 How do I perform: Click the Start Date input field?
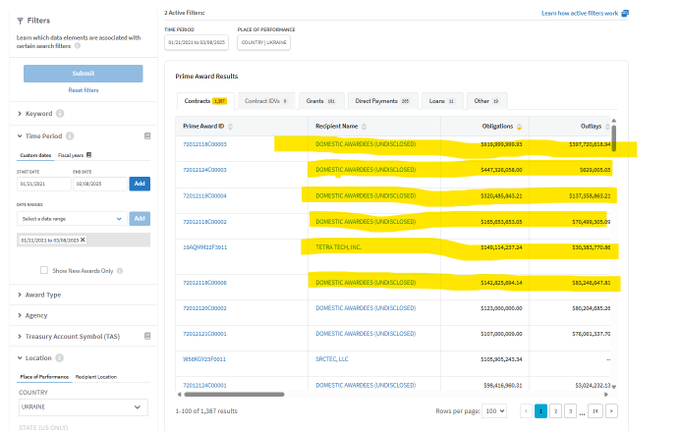[x=44, y=183]
